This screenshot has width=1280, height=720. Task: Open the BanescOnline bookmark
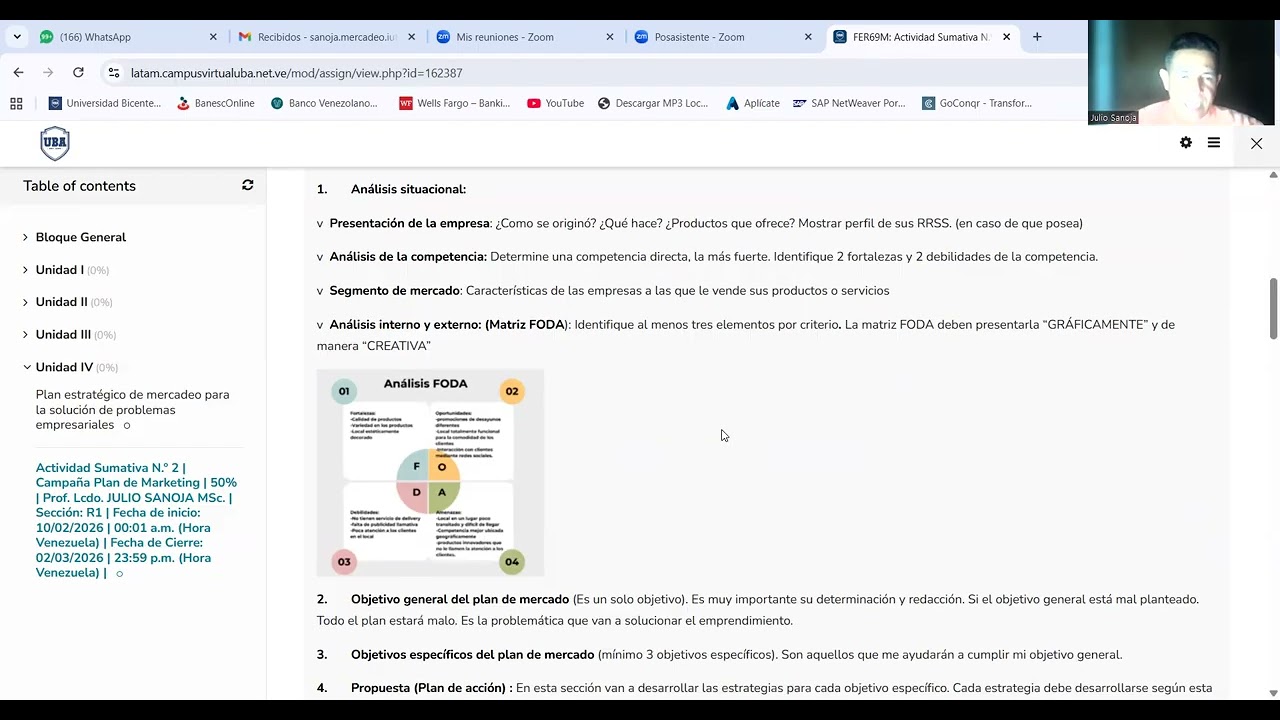(215, 103)
